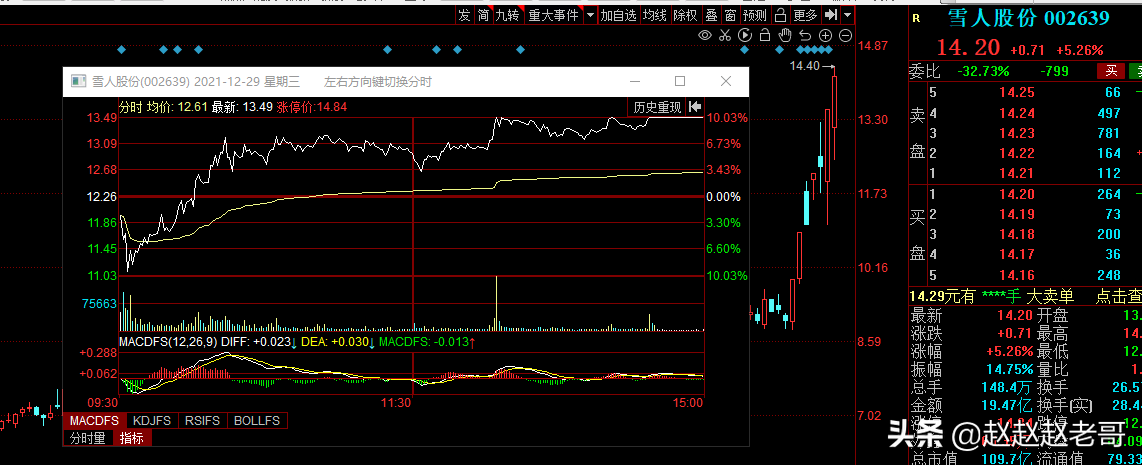Click the stock title 雪人股份 002639
This screenshot has width=1142, height=465.
pyautogui.click(x=1028, y=19)
